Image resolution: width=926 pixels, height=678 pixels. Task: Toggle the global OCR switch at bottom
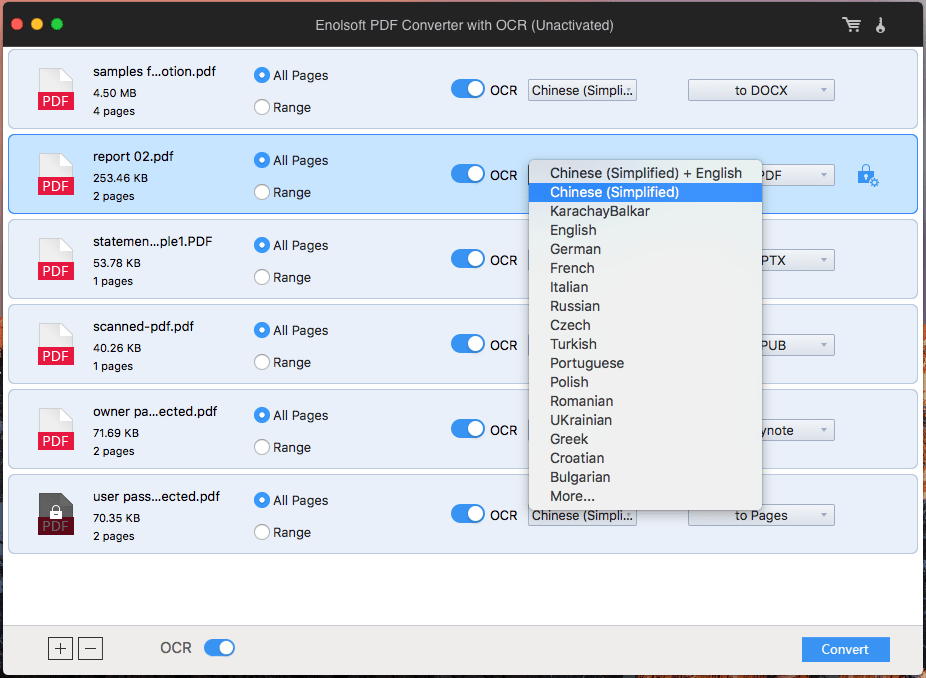click(219, 648)
